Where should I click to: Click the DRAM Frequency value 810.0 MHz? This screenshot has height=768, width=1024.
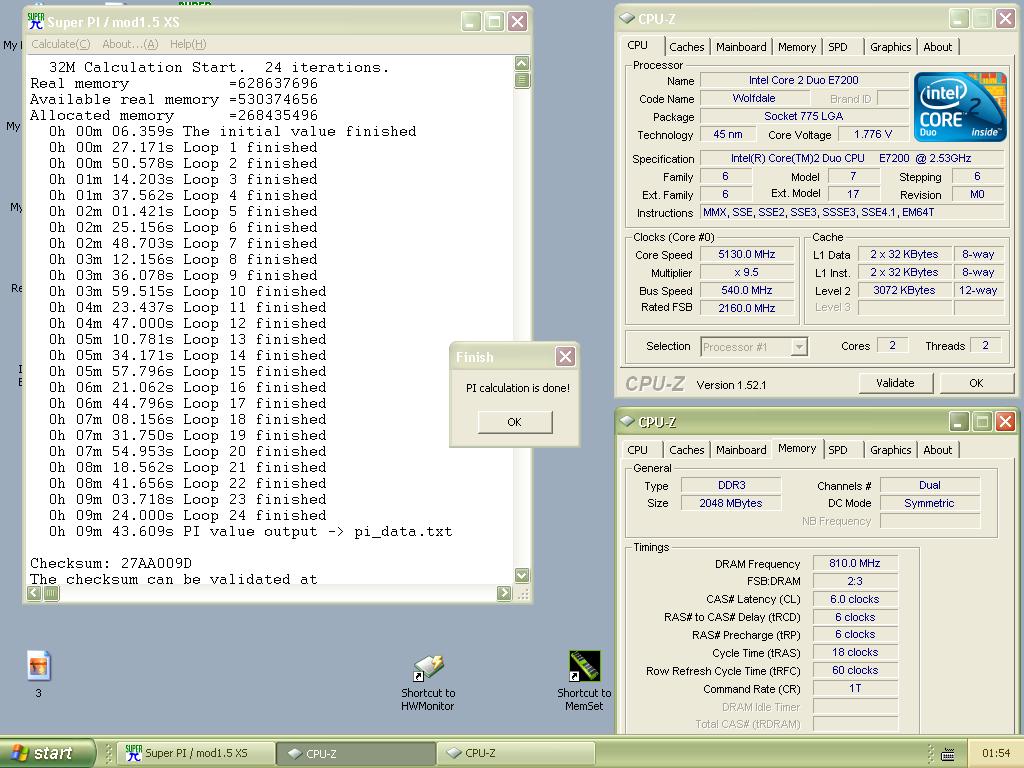click(x=855, y=563)
